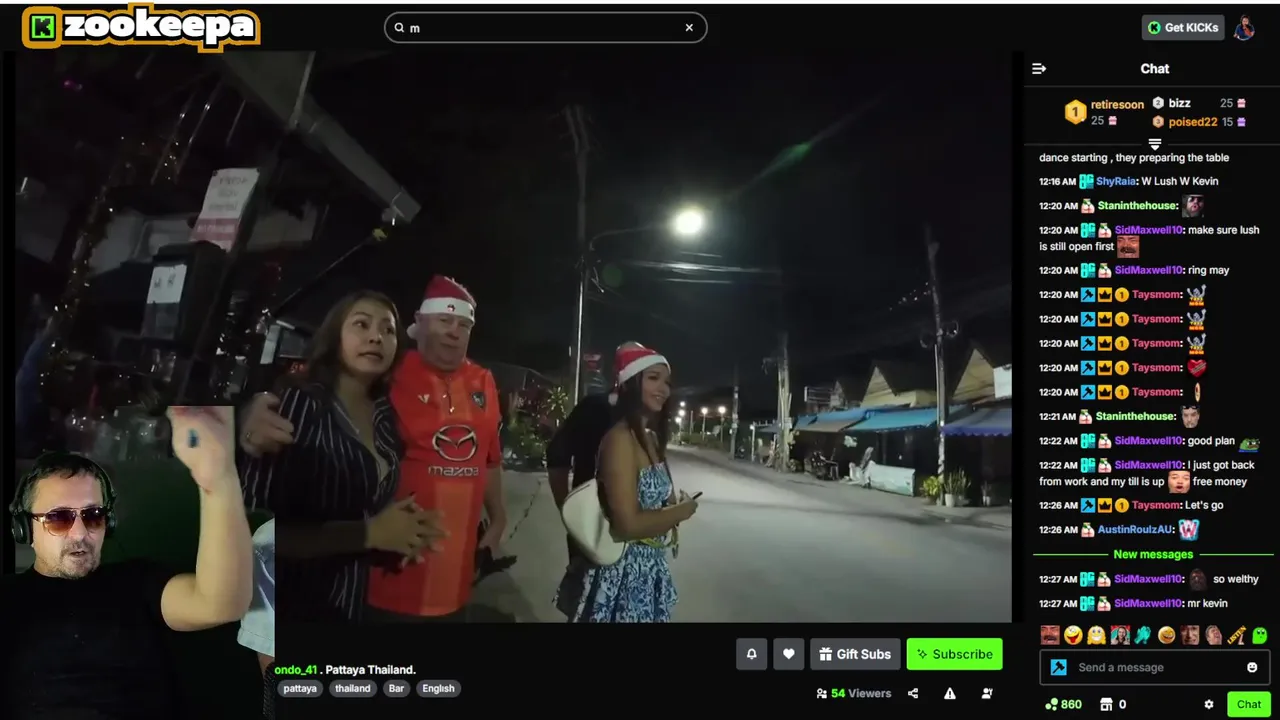The height and width of the screenshot is (720, 1280).
Task: Open the user avatar menu at top right
Action: tap(1244, 27)
